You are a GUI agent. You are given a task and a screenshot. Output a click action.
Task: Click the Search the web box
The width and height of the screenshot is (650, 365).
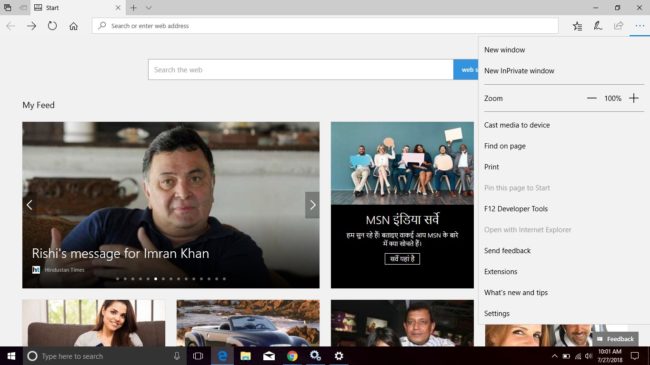(x=301, y=70)
